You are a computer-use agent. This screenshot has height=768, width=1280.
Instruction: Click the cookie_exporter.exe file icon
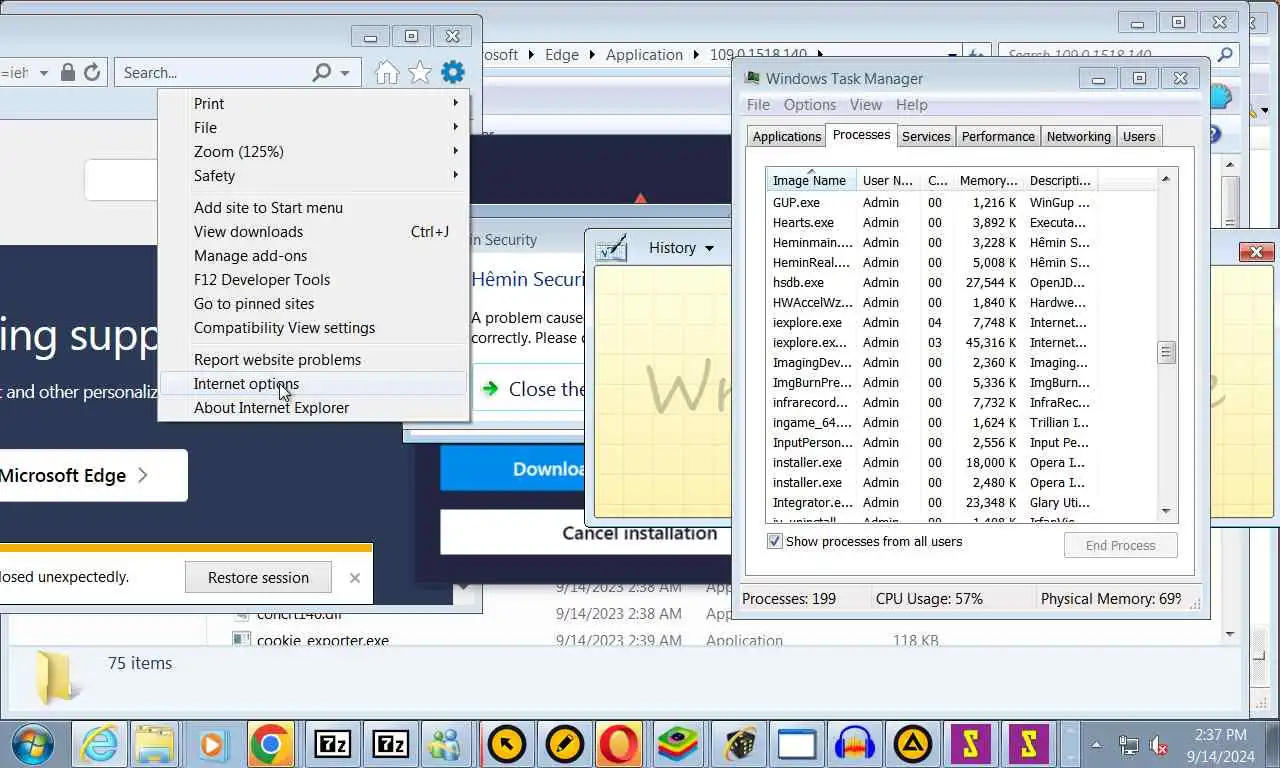[x=241, y=640]
